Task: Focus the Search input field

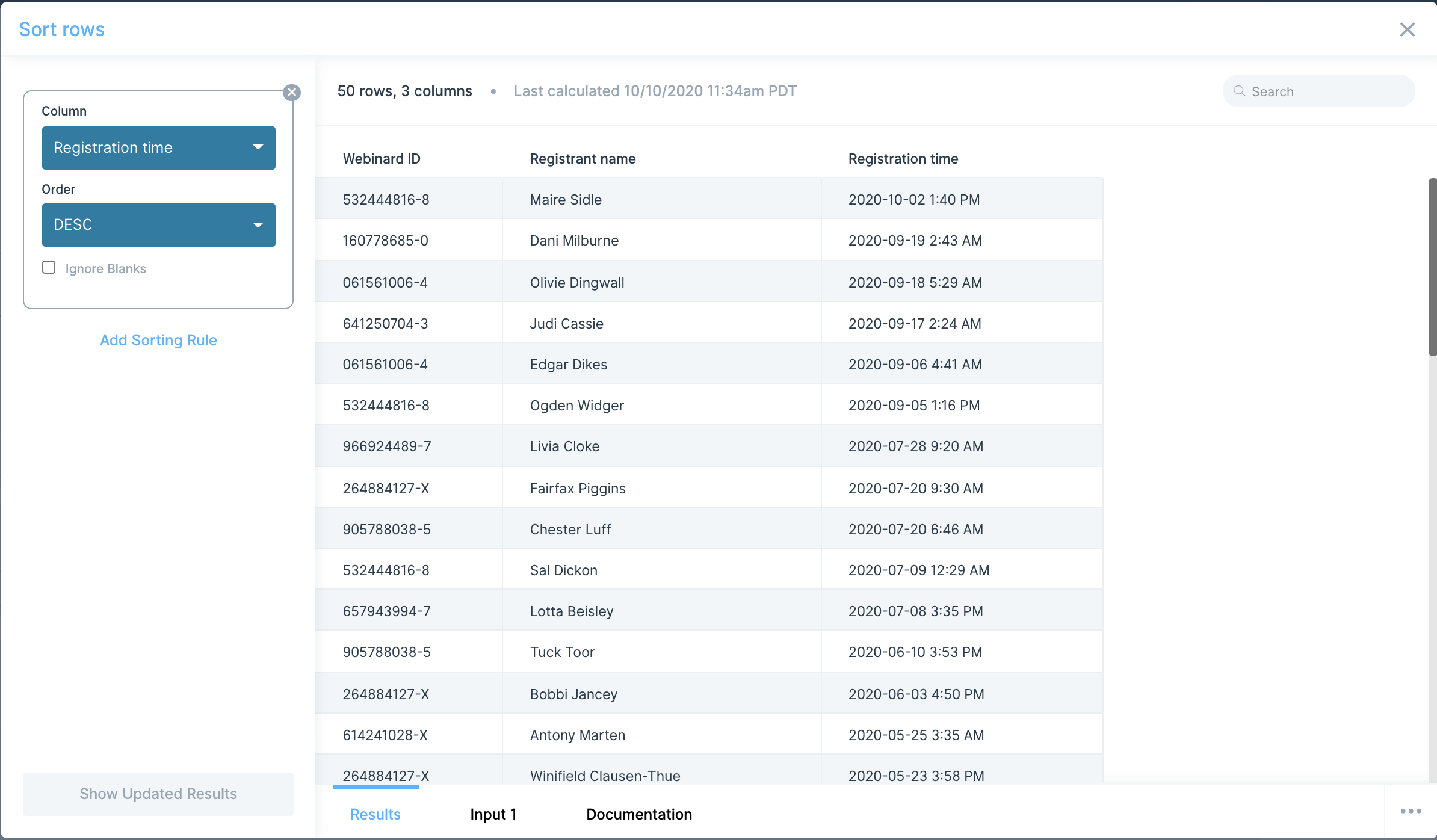Action: [1318, 91]
